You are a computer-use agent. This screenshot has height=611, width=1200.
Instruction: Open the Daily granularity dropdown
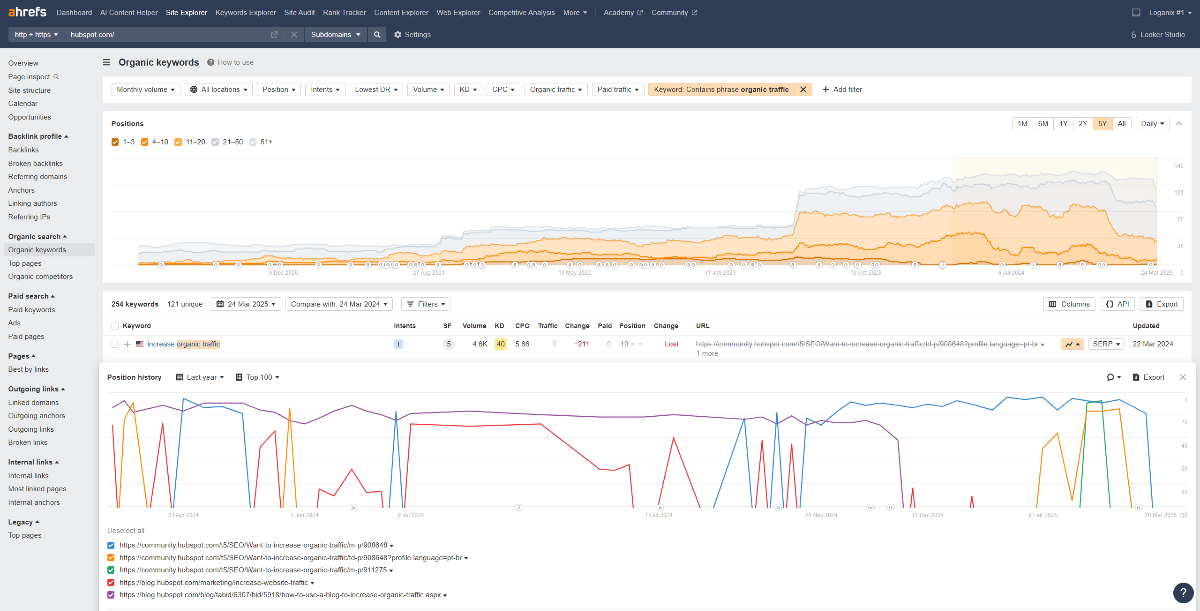[1152, 123]
